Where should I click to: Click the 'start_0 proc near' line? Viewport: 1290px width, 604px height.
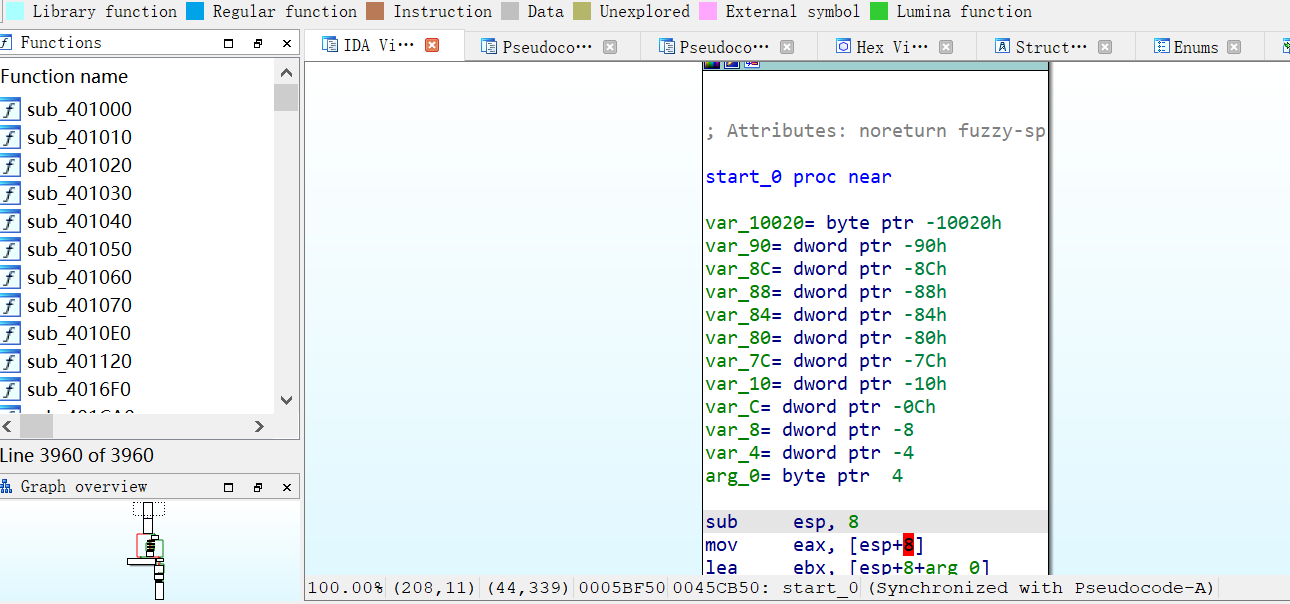[798, 177]
